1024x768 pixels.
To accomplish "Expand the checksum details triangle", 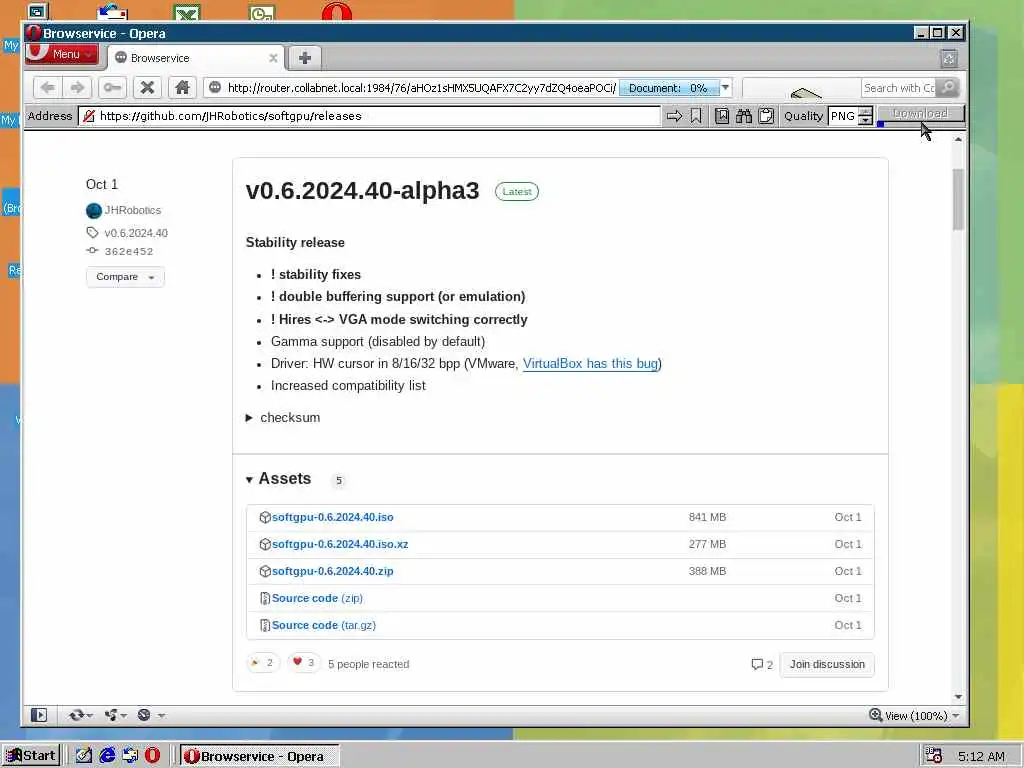I will pos(249,418).
